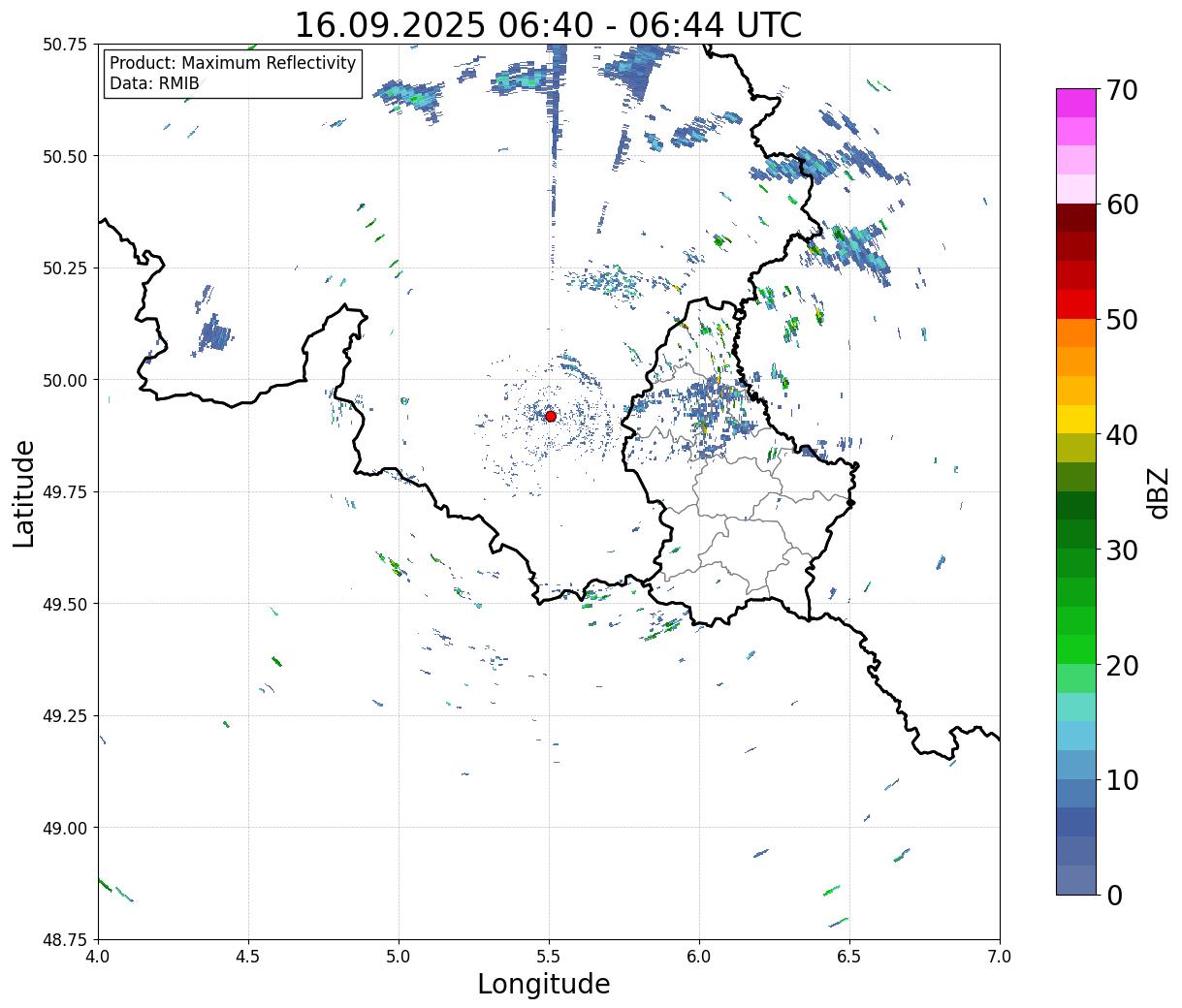Viewport: 1182px width, 1008px height.
Task: Click the 'Product: Maximum Reflectivity' legend text
Action: pyautogui.click(x=233, y=63)
